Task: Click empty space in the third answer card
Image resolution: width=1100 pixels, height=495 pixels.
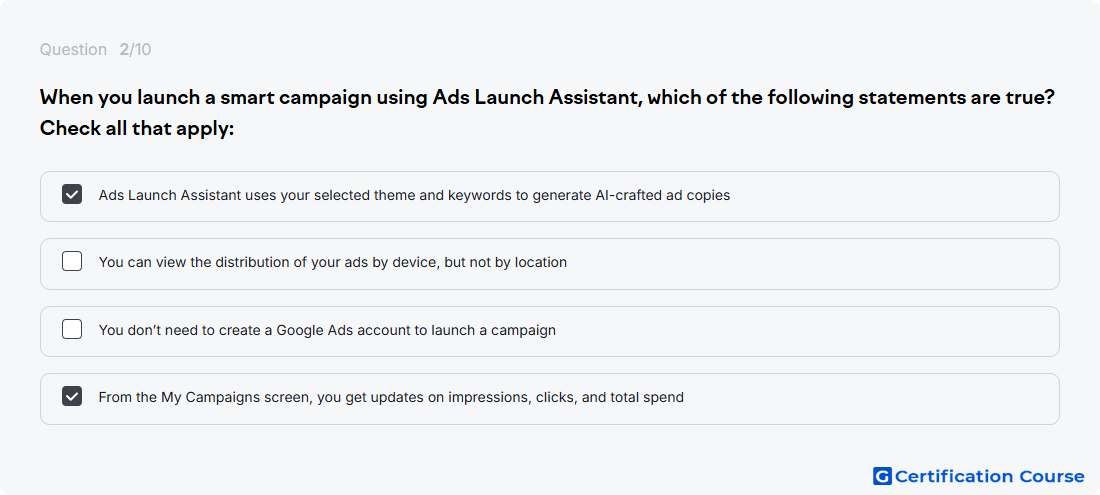Action: 807,331
